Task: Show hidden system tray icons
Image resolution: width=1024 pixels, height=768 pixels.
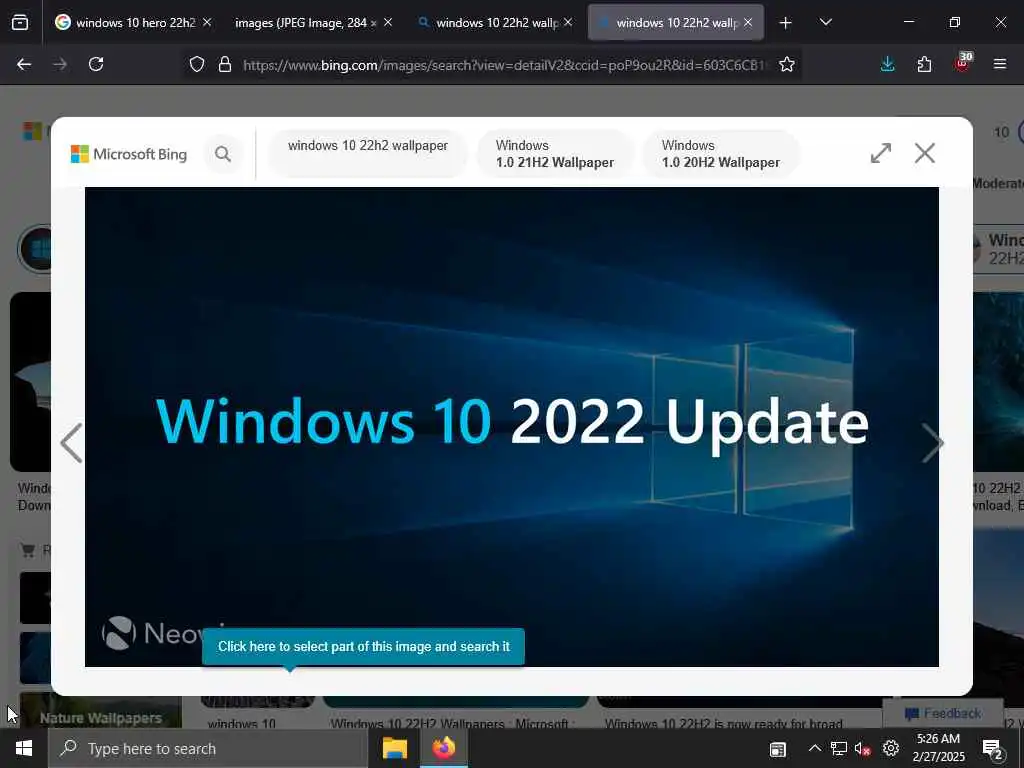Action: coord(814,748)
